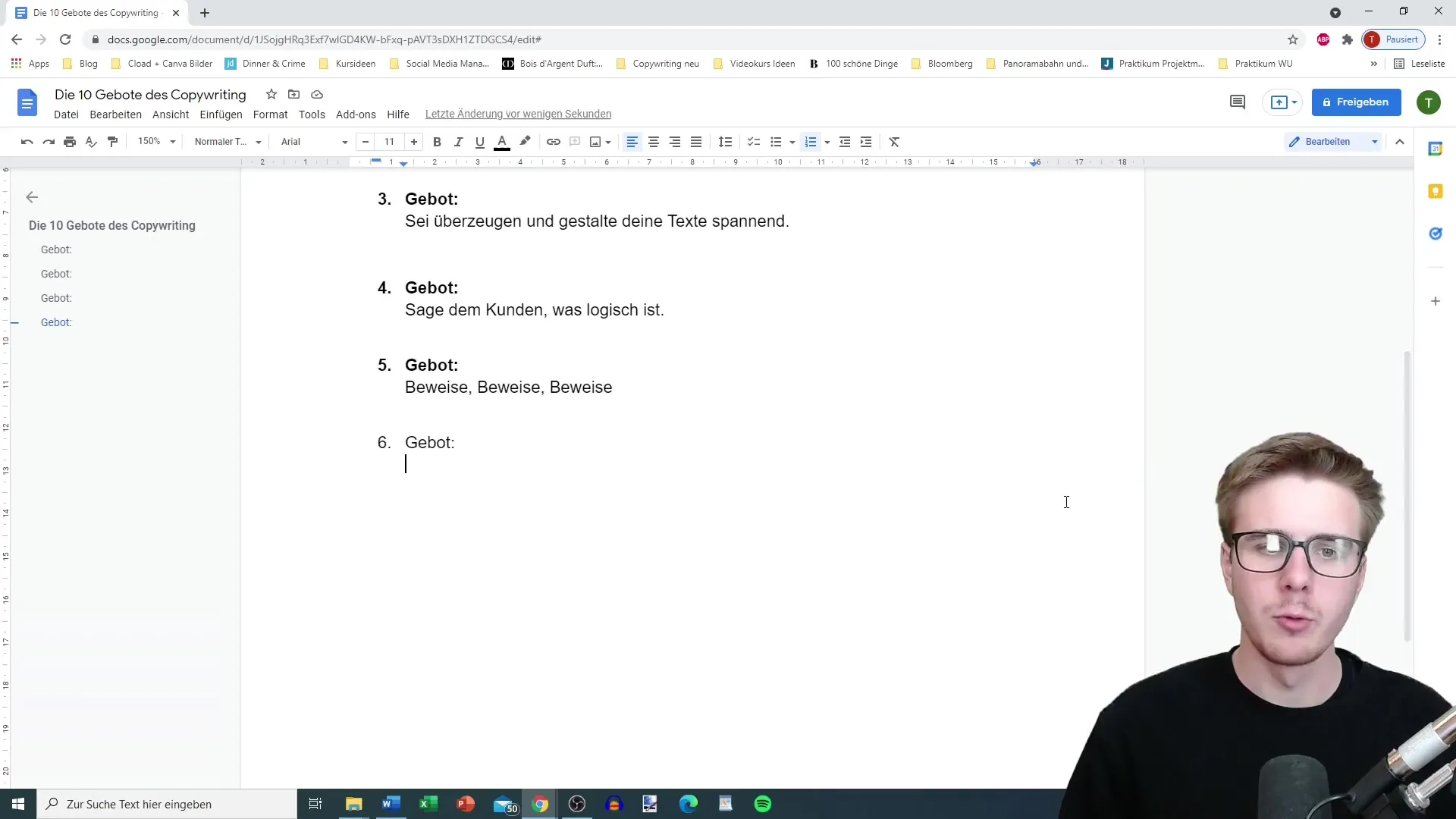This screenshot has width=1456, height=819.
Task: Click the font size field
Action: point(390,142)
